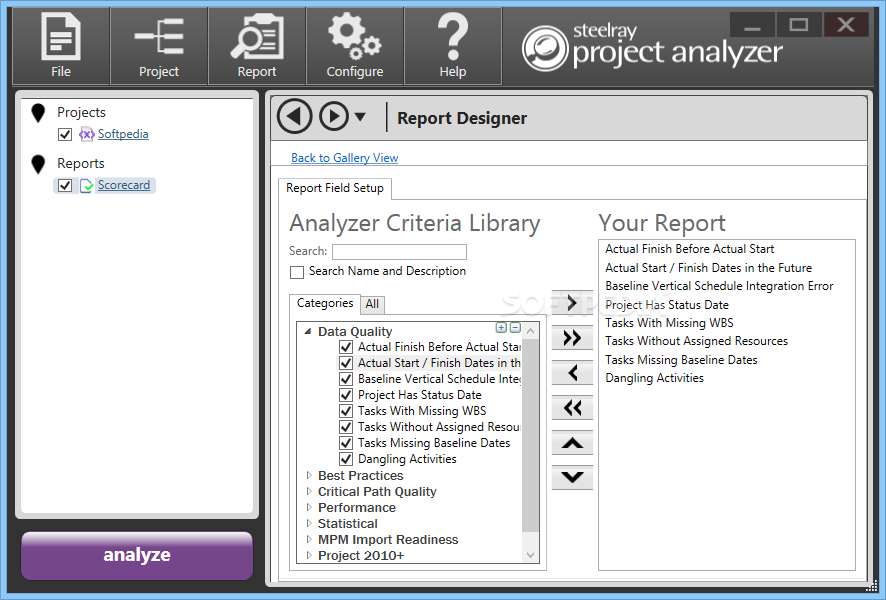Uncheck Actual Finish Before Actual Start criterion

(346, 347)
